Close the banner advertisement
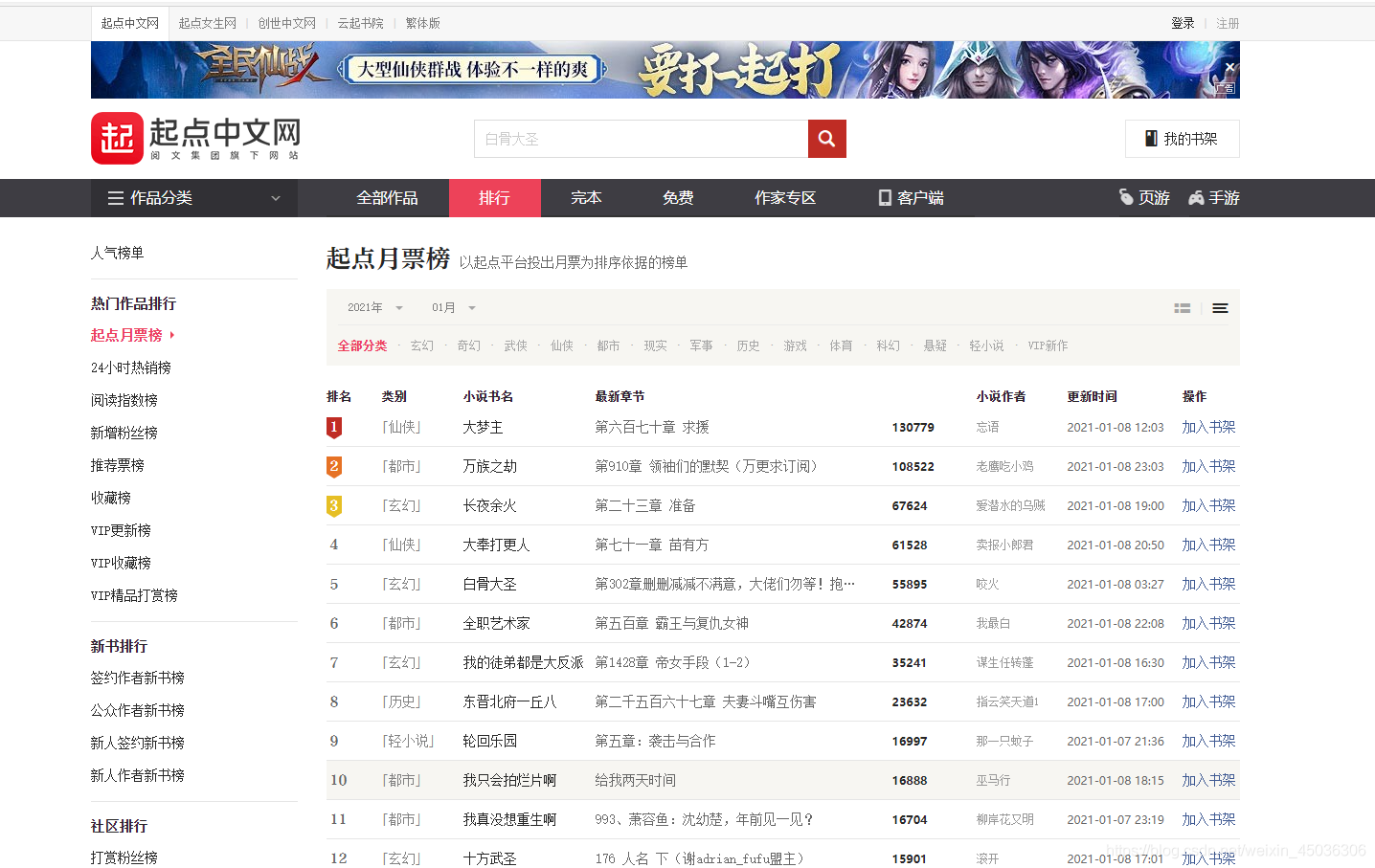The image size is (1375, 868). pos(1229,67)
